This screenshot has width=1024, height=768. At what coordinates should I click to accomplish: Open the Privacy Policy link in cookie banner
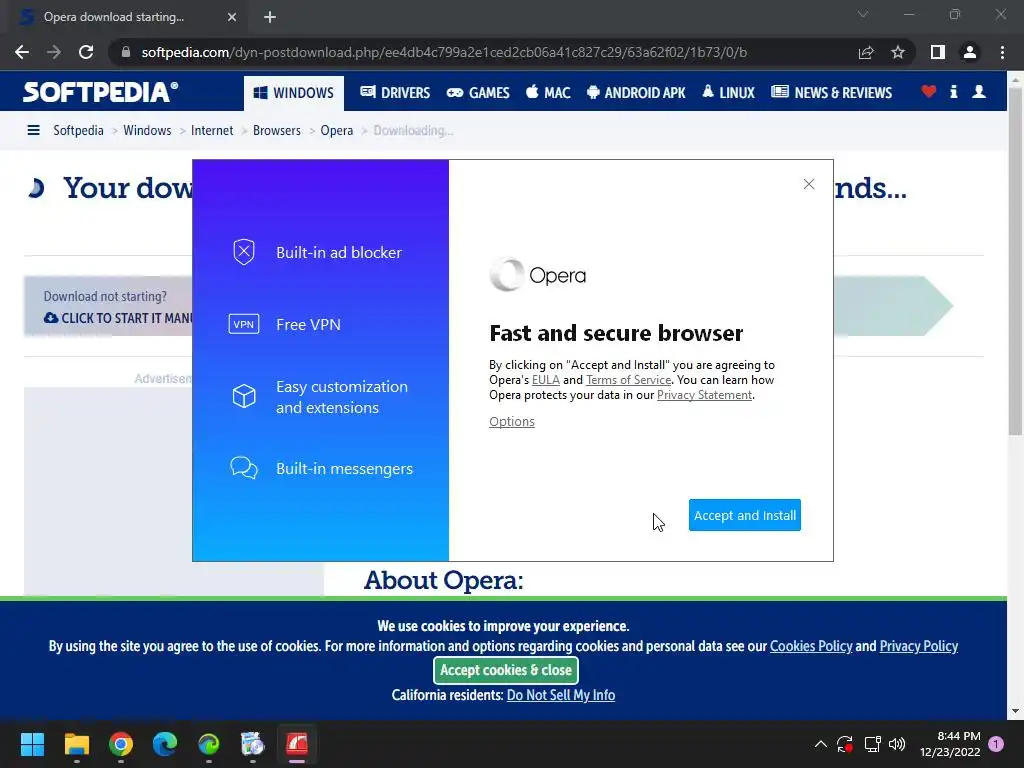[x=919, y=646]
